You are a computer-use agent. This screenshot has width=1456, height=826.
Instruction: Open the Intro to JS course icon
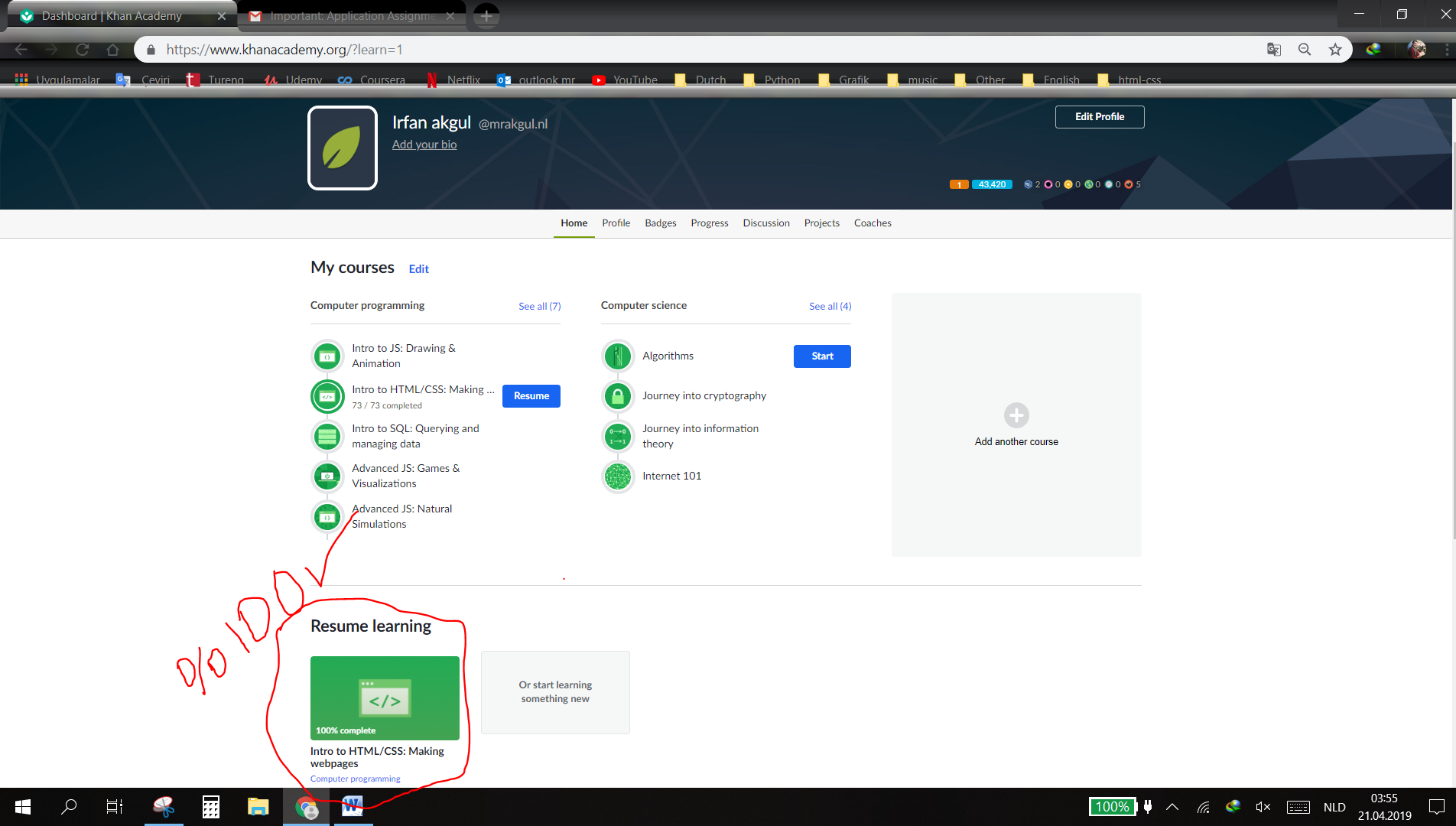[327, 356]
